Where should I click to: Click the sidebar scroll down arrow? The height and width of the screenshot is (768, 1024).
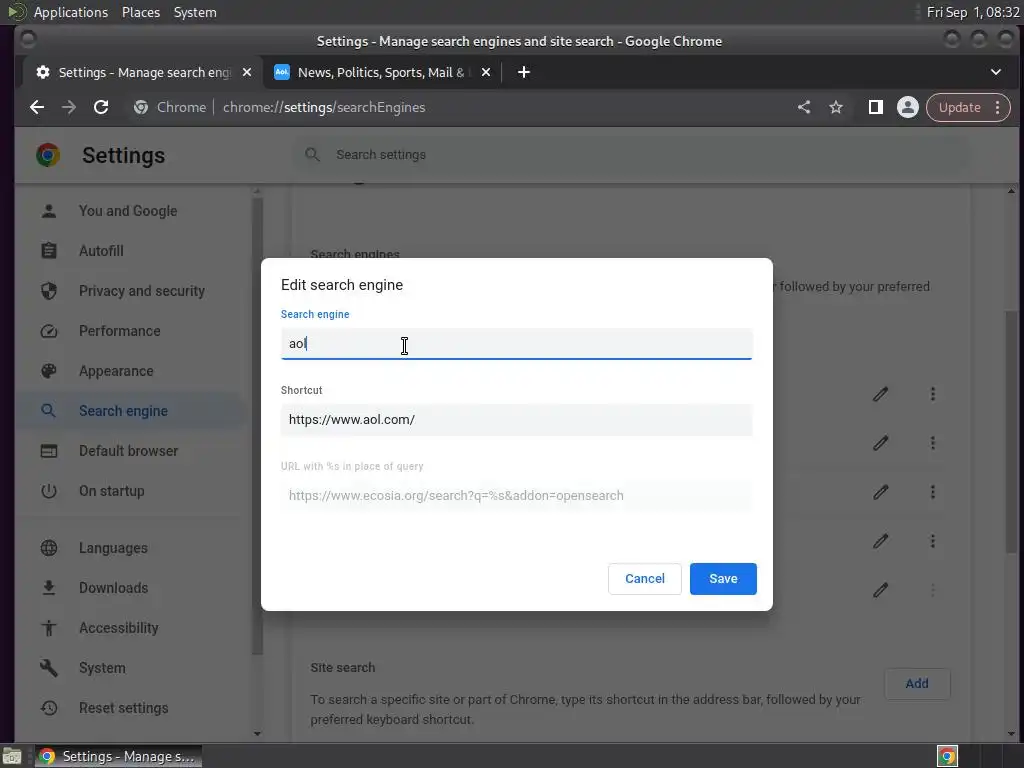(x=257, y=733)
